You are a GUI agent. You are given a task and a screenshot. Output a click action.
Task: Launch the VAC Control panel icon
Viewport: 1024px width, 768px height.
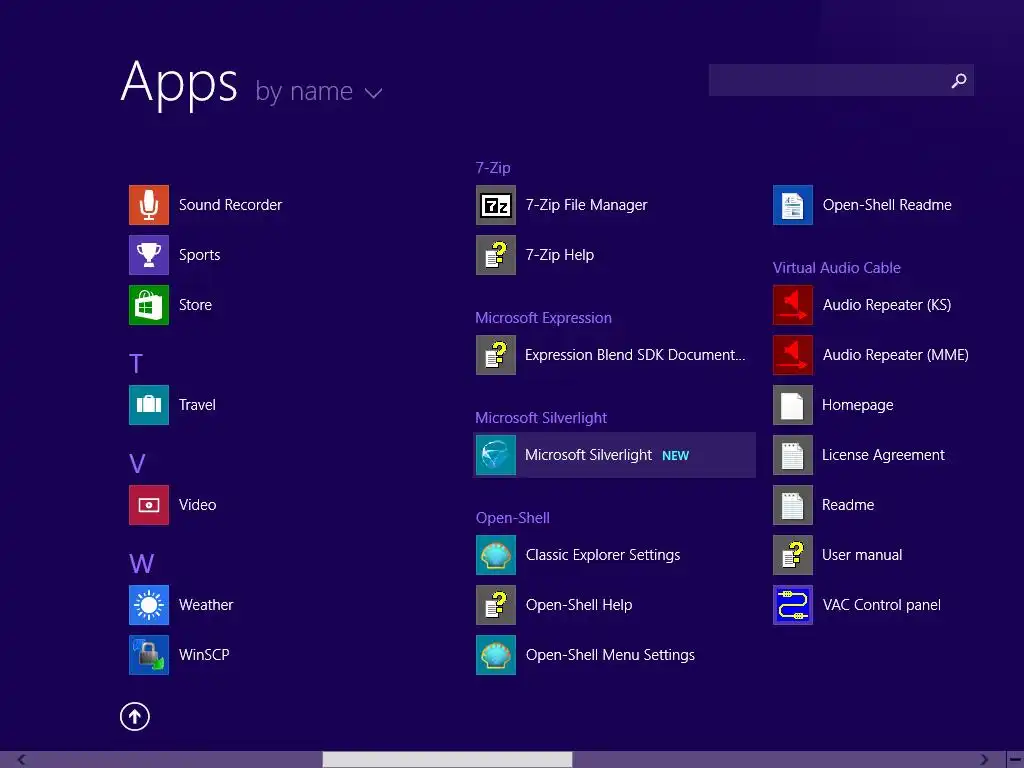coord(793,605)
